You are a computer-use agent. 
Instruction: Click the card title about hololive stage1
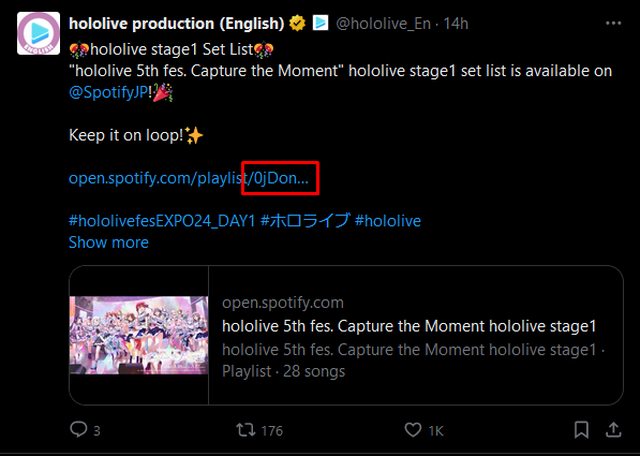click(x=408, y=326)
